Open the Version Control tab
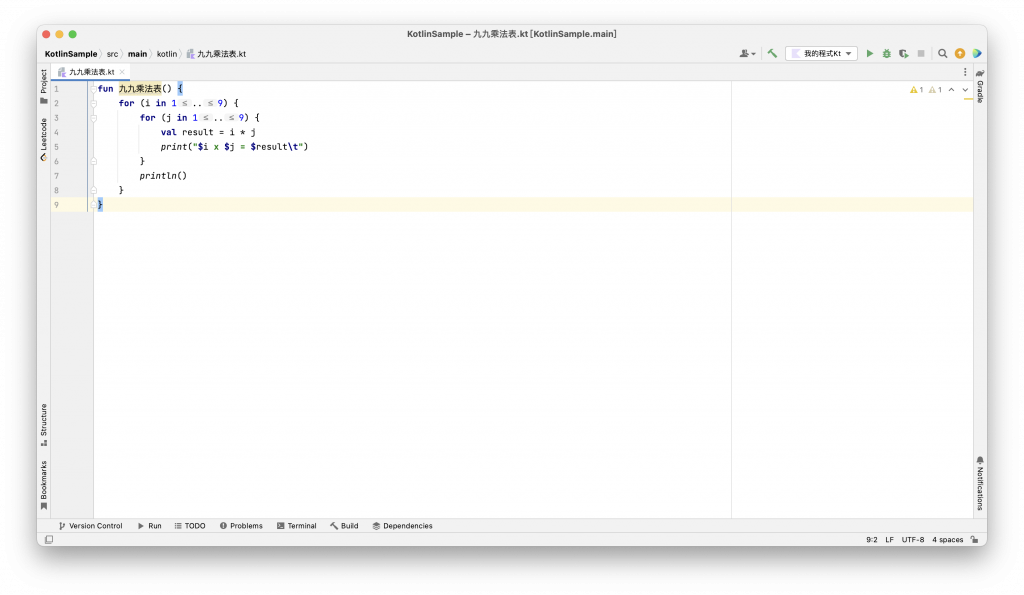 point(90,526)
